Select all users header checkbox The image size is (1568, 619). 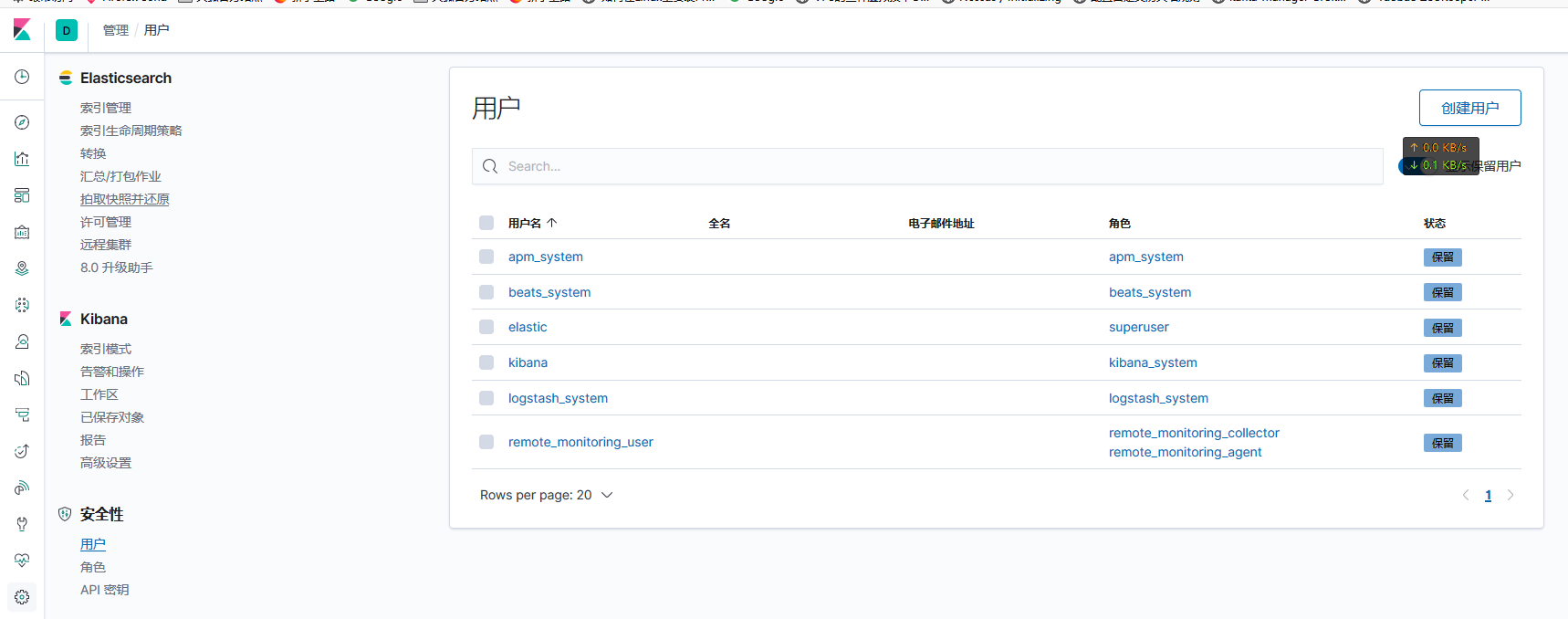point(486,223)
